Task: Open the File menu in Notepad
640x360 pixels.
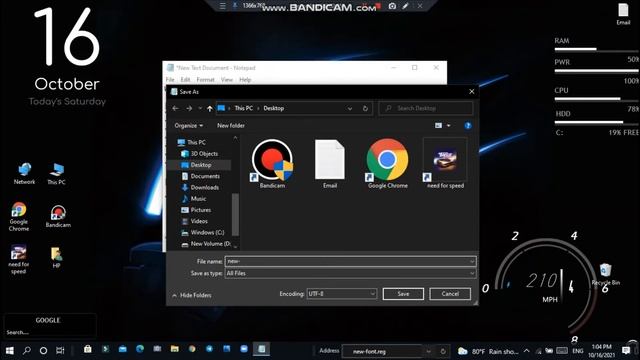Action: (x=170, y=80)
